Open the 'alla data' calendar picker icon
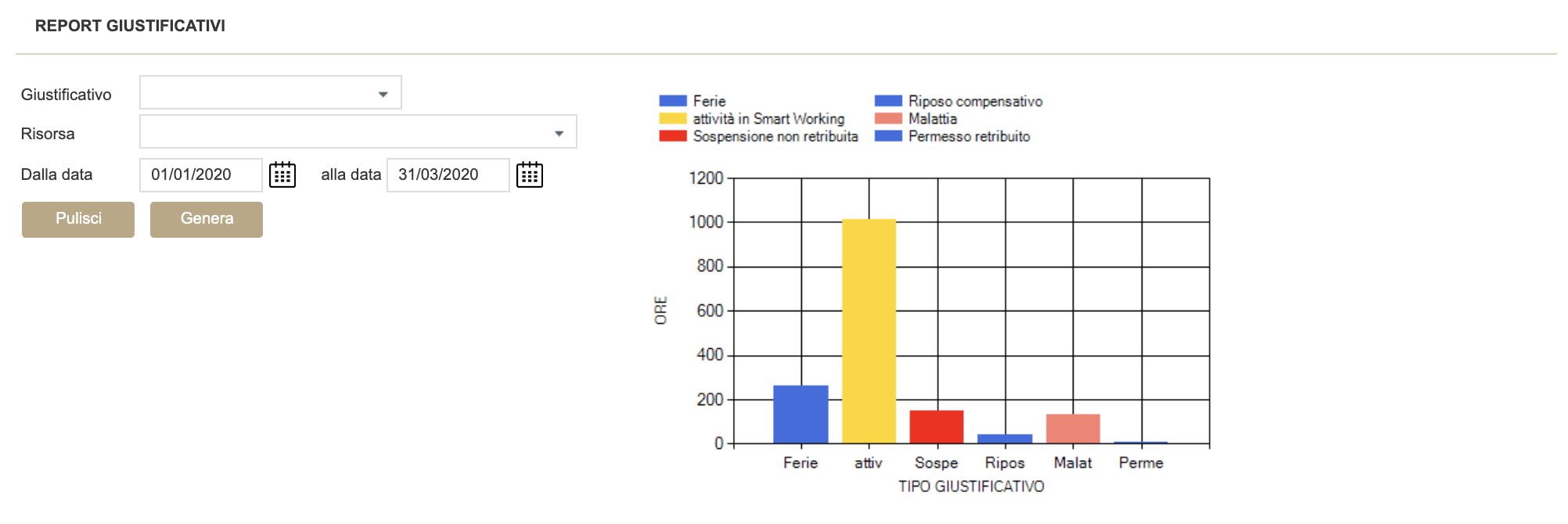Viewport: 1568px width, 524px height. tap(530, 174)
